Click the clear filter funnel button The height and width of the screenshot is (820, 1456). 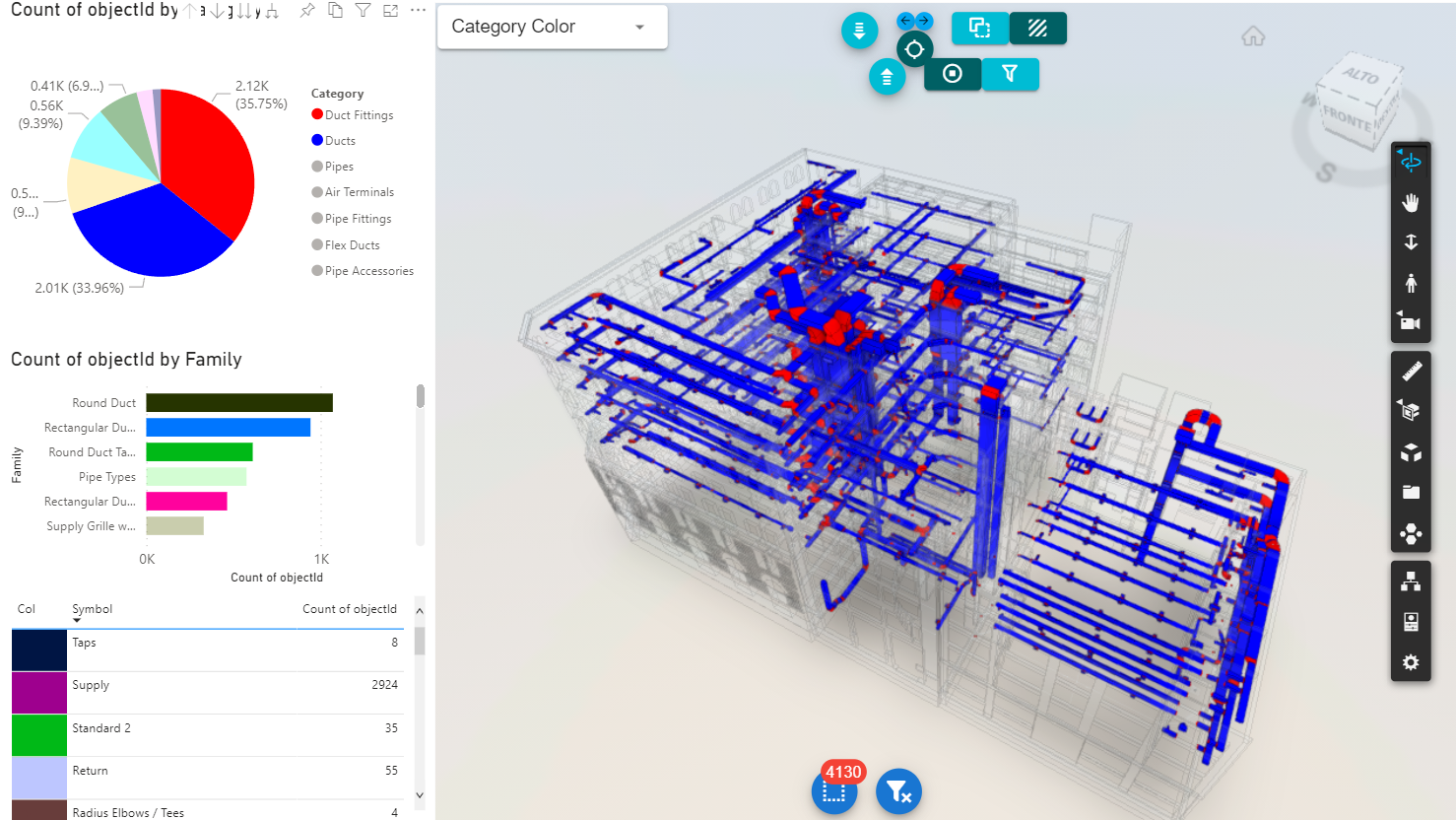(x=898, y=791)
